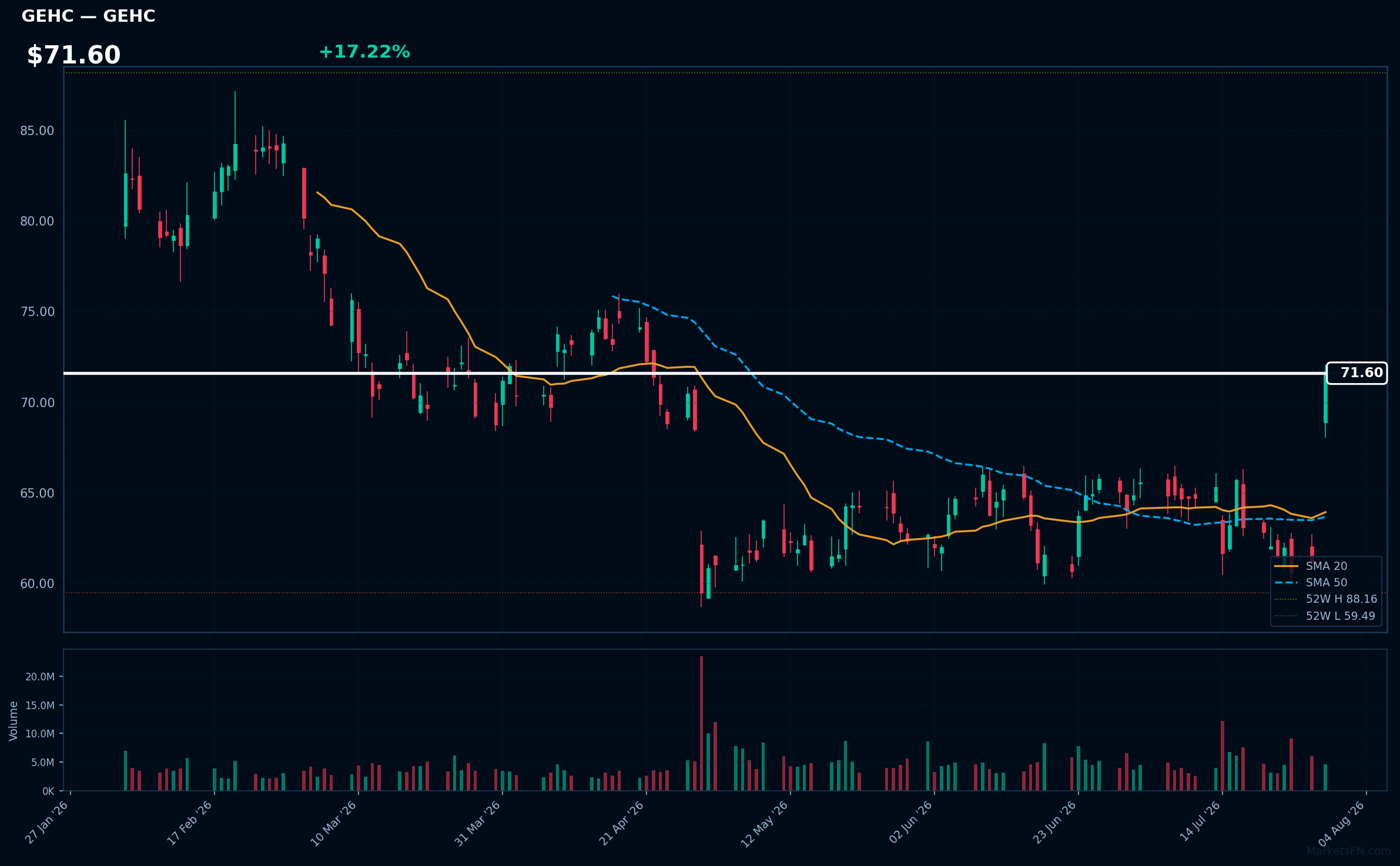The image size is (1400, 866).
Task: Click the blue dashed SMA 50 swatch in legend
Action: [1287, 583]
